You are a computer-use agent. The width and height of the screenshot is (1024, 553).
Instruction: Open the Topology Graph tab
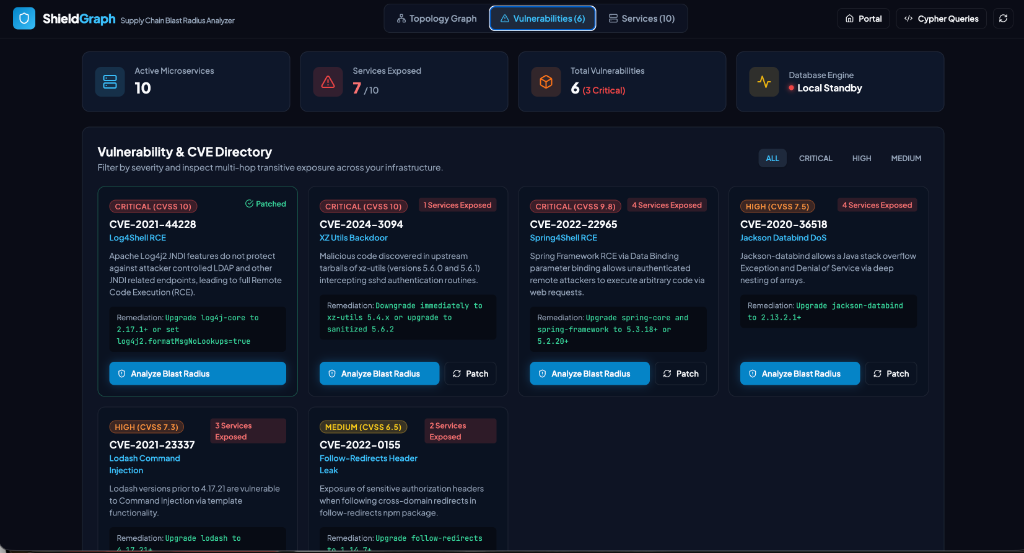(437, 18)
